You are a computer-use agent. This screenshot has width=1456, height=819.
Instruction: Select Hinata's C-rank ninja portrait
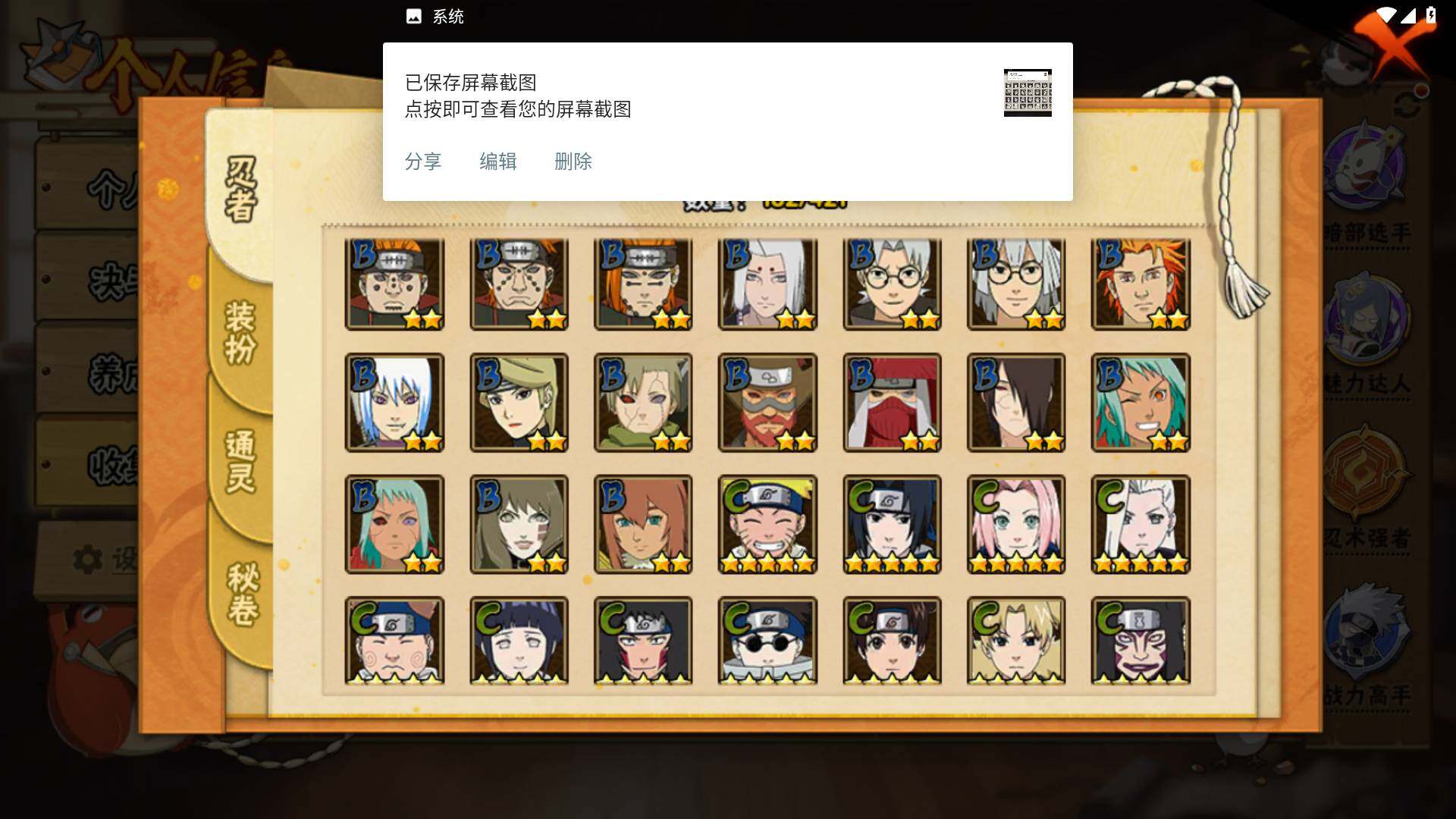pyautogui.click(x=519, y=642)
